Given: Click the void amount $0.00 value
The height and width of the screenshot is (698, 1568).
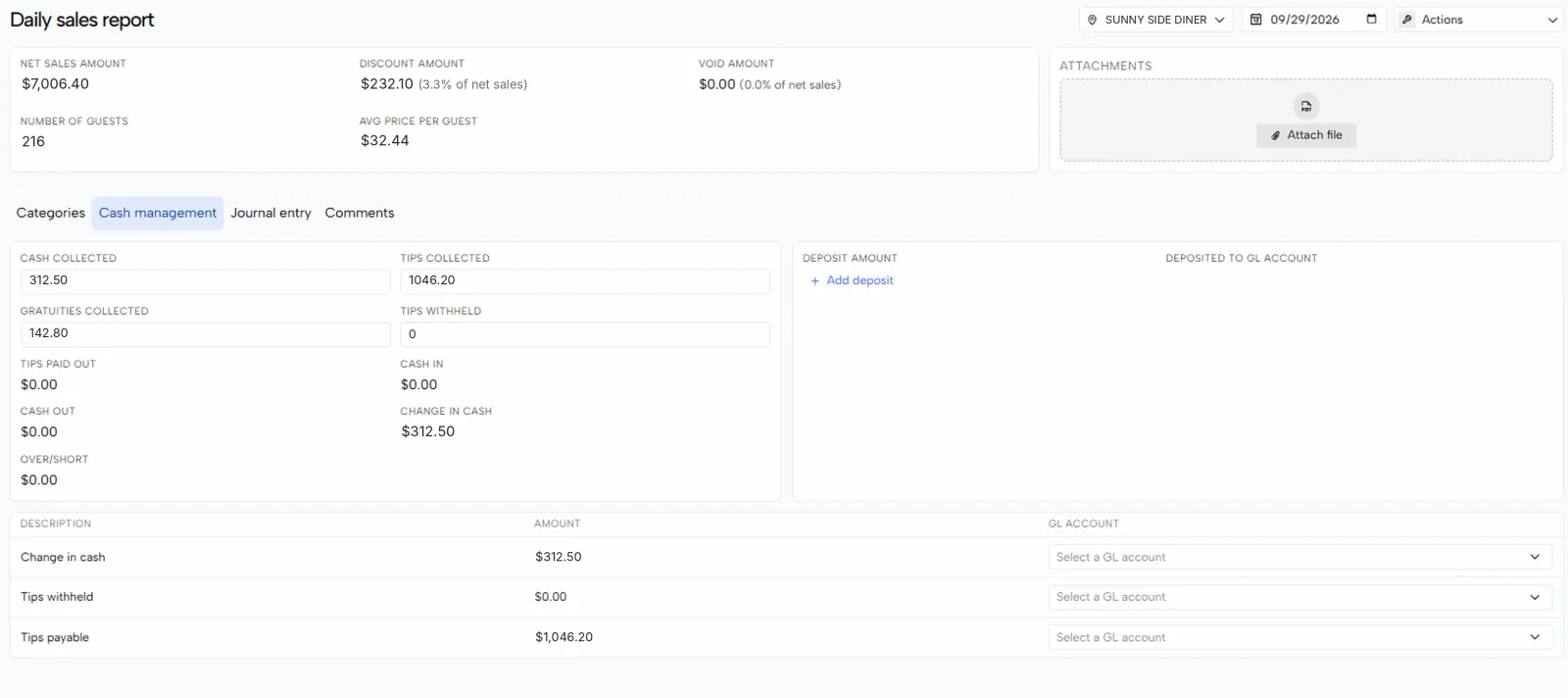Looking at the screenshot, I should point(717,84).
